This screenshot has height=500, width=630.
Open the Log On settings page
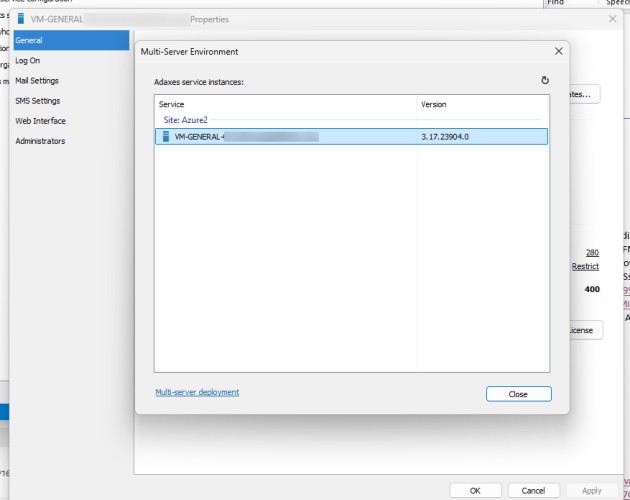pos(28,61)
